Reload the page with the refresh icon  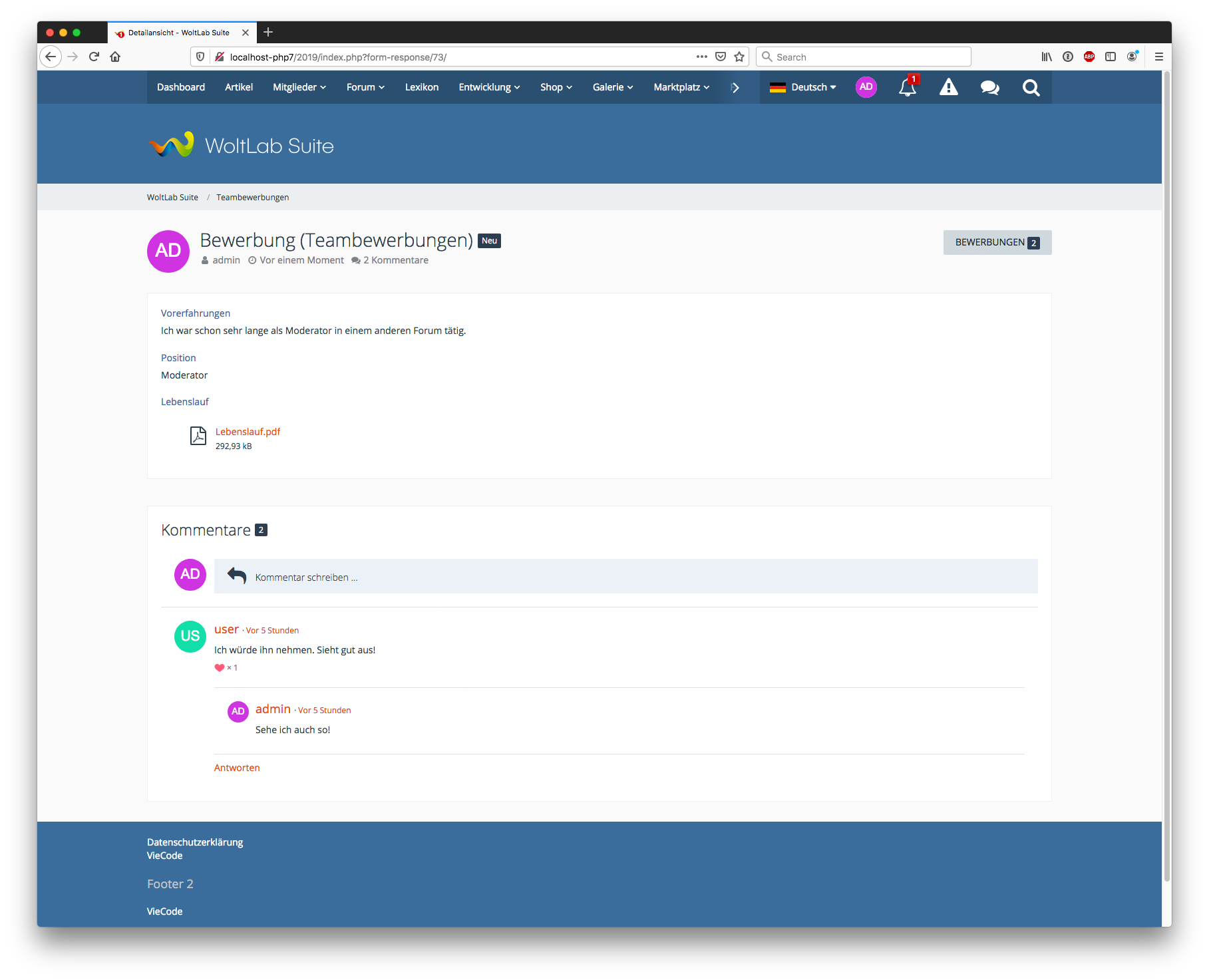(x=94, y=57)
